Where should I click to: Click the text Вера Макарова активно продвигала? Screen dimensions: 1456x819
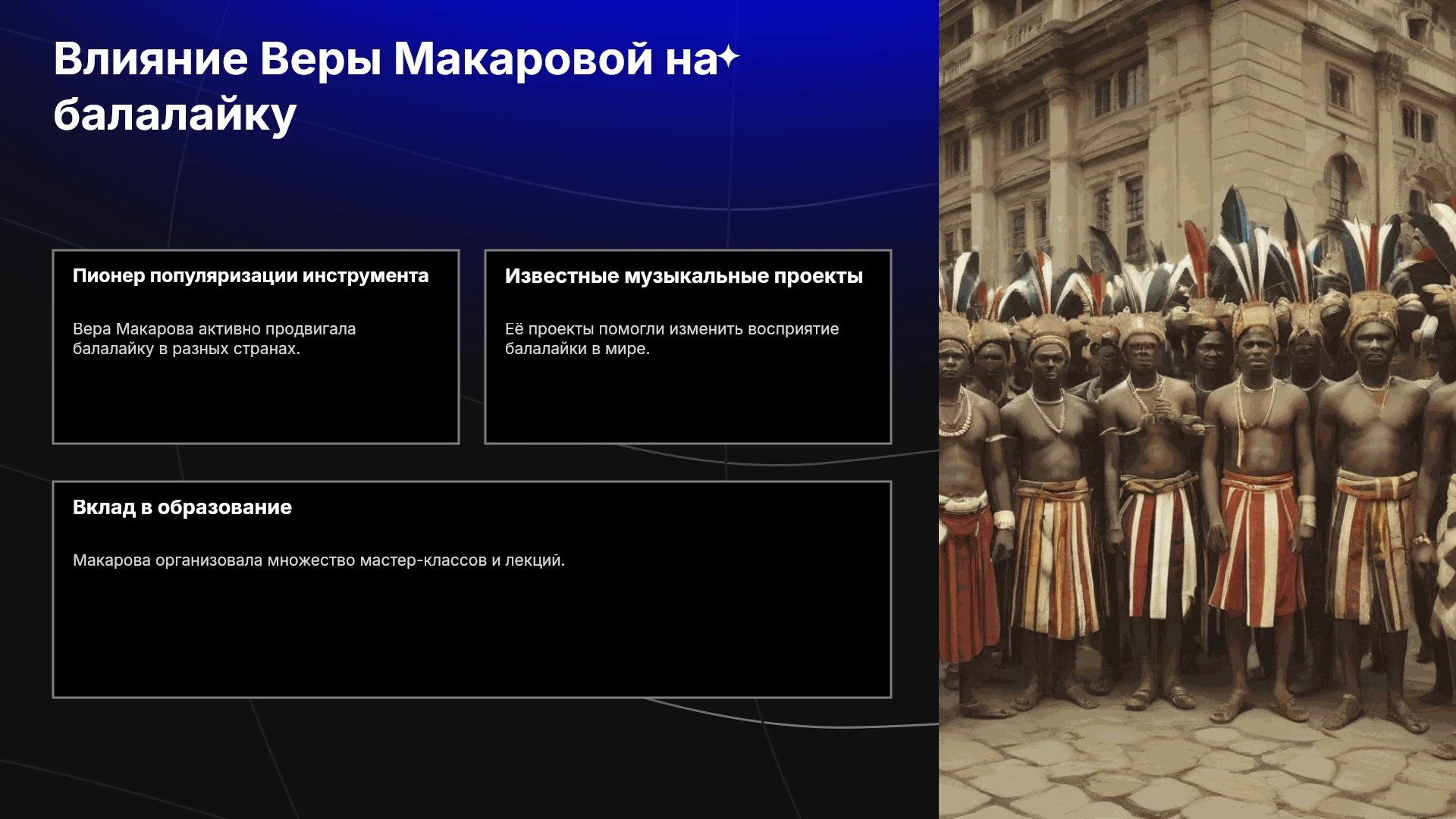[x=215, y=329]
